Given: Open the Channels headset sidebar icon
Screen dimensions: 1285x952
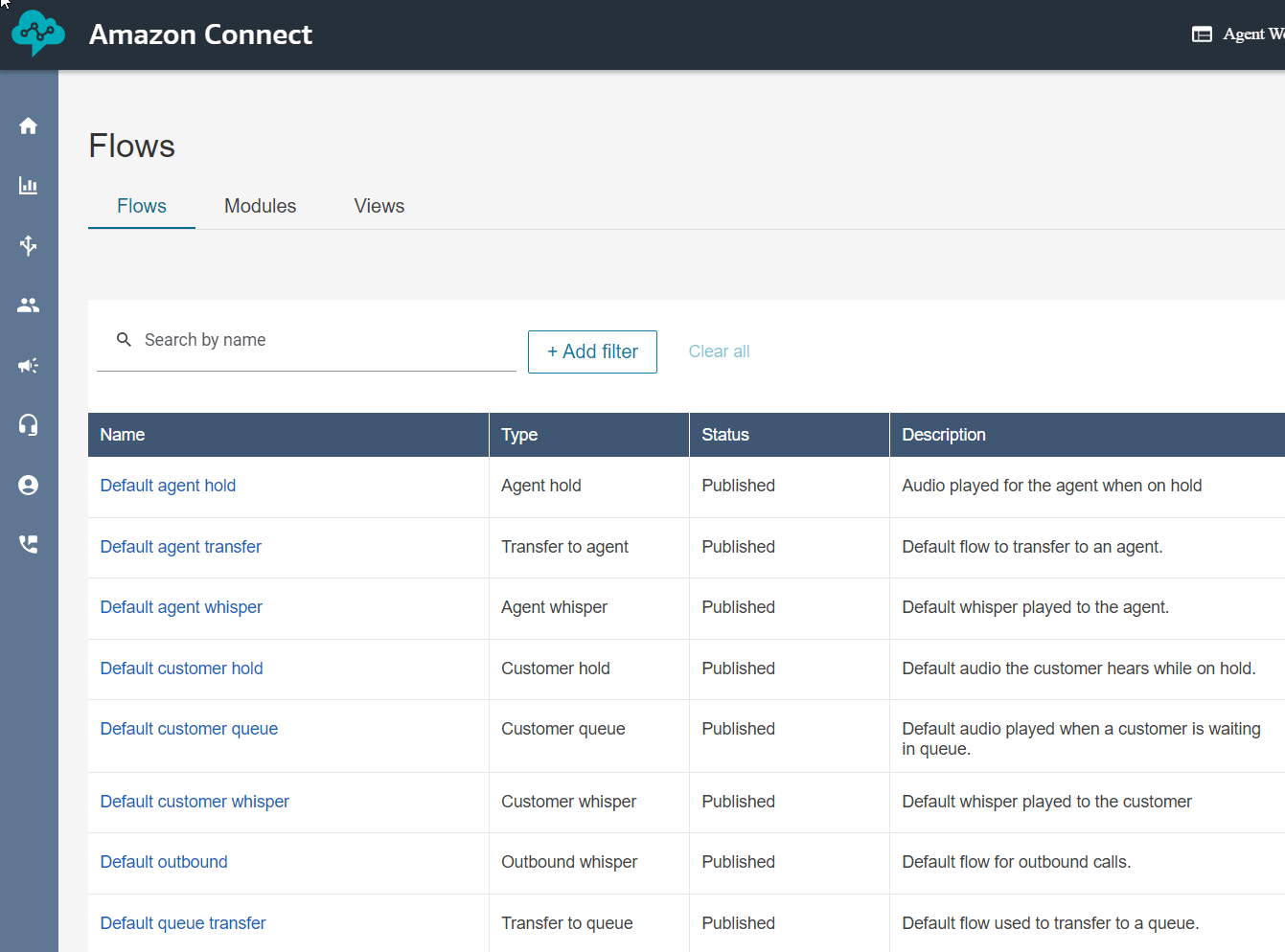Looking at the screenshot, I should click(x=29, y=424).
